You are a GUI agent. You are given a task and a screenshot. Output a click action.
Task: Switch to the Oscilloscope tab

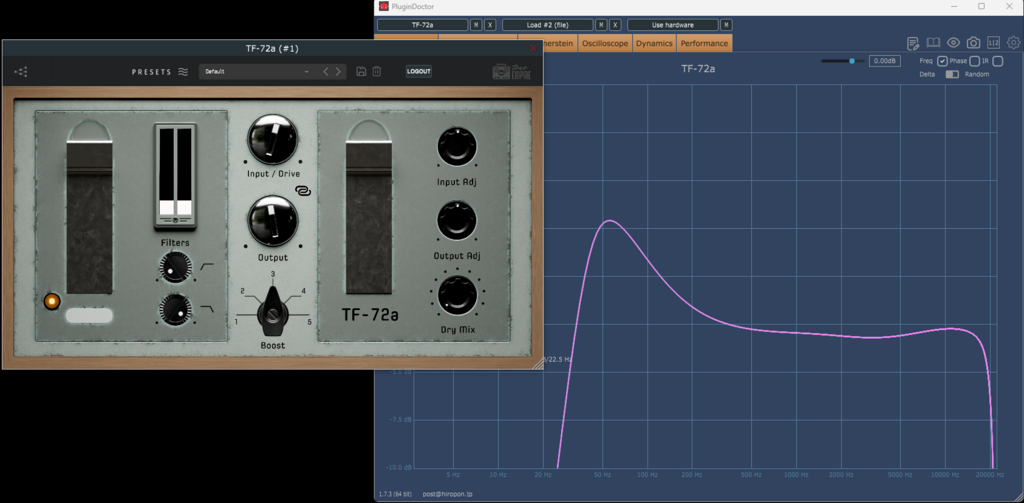click(605, 43)
